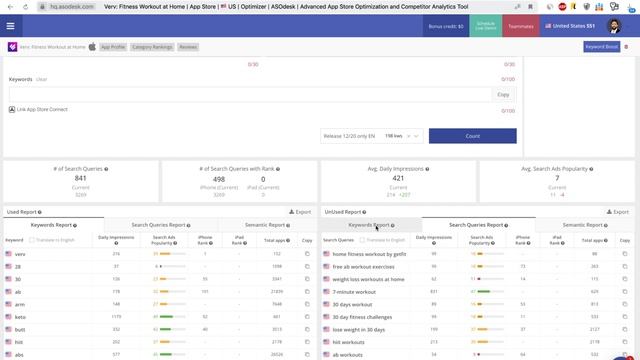The height and width of the screenshot is (360, 640).
Task: Open the shield extension icon
Action: pos(587,7)
